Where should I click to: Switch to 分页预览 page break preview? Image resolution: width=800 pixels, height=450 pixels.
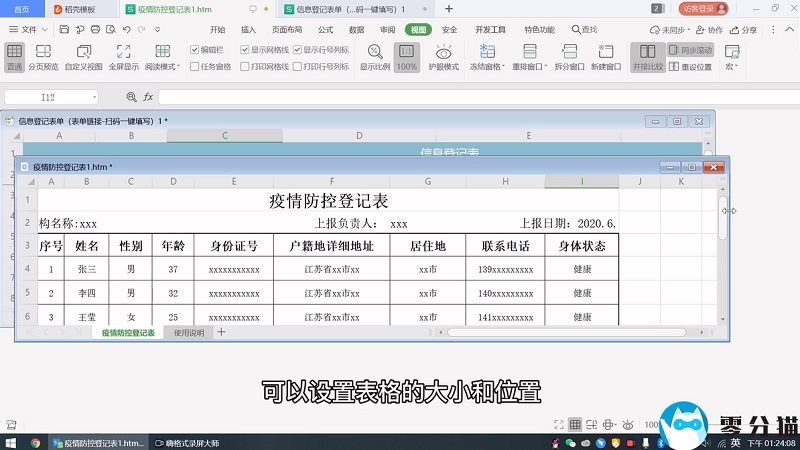pyautogui.click(x=43, y=56)
